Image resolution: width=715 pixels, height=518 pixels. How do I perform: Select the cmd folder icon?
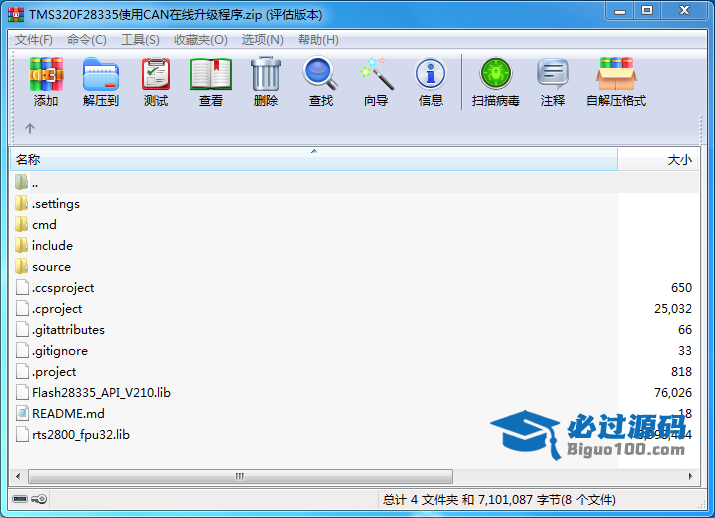(21, 224)
